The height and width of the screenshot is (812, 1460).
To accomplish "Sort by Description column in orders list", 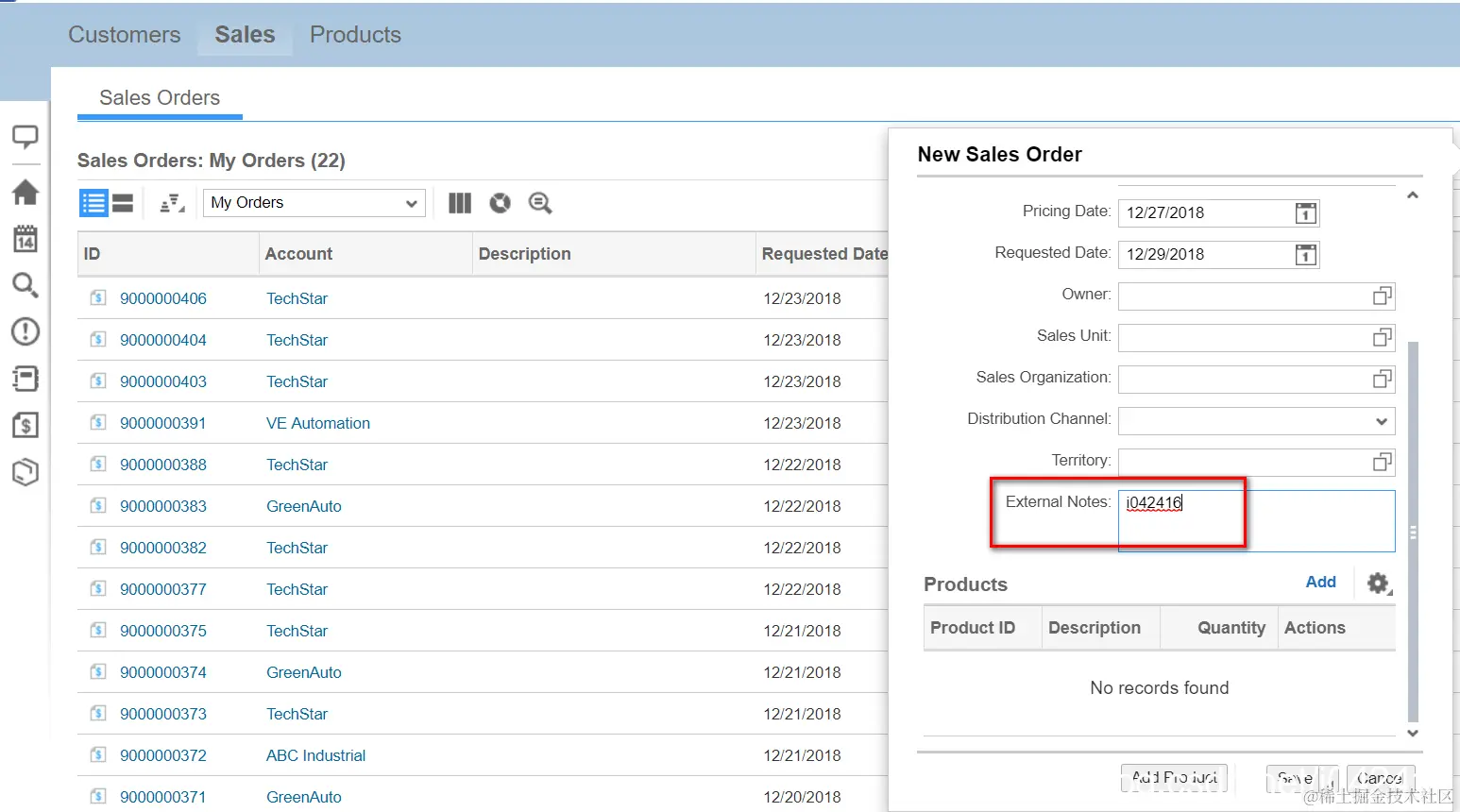I will pos(614,254).
